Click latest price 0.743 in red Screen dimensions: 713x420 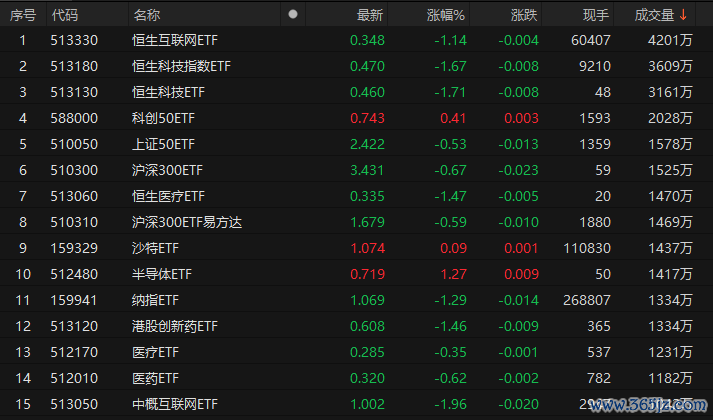367,118
